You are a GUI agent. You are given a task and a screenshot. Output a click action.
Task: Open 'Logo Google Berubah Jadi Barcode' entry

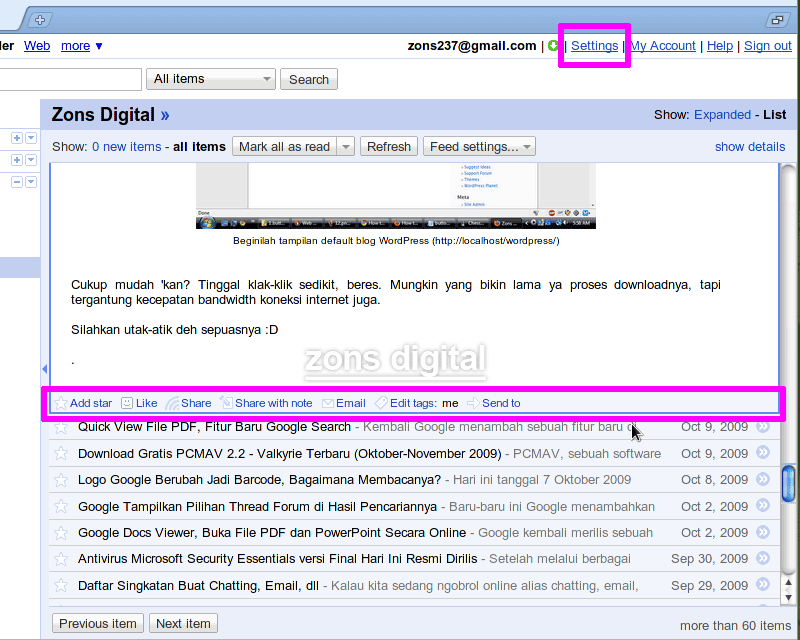(x=259, y=480)
